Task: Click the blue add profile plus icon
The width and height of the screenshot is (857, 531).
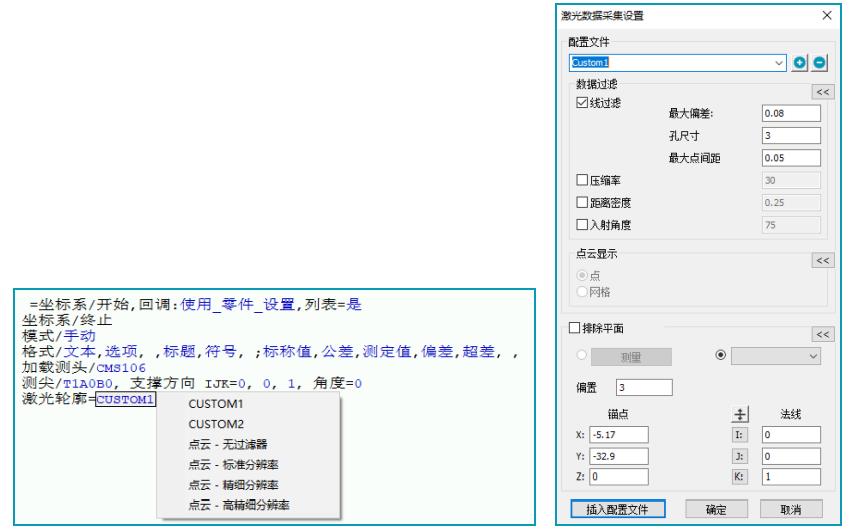Action: point(801,62)
